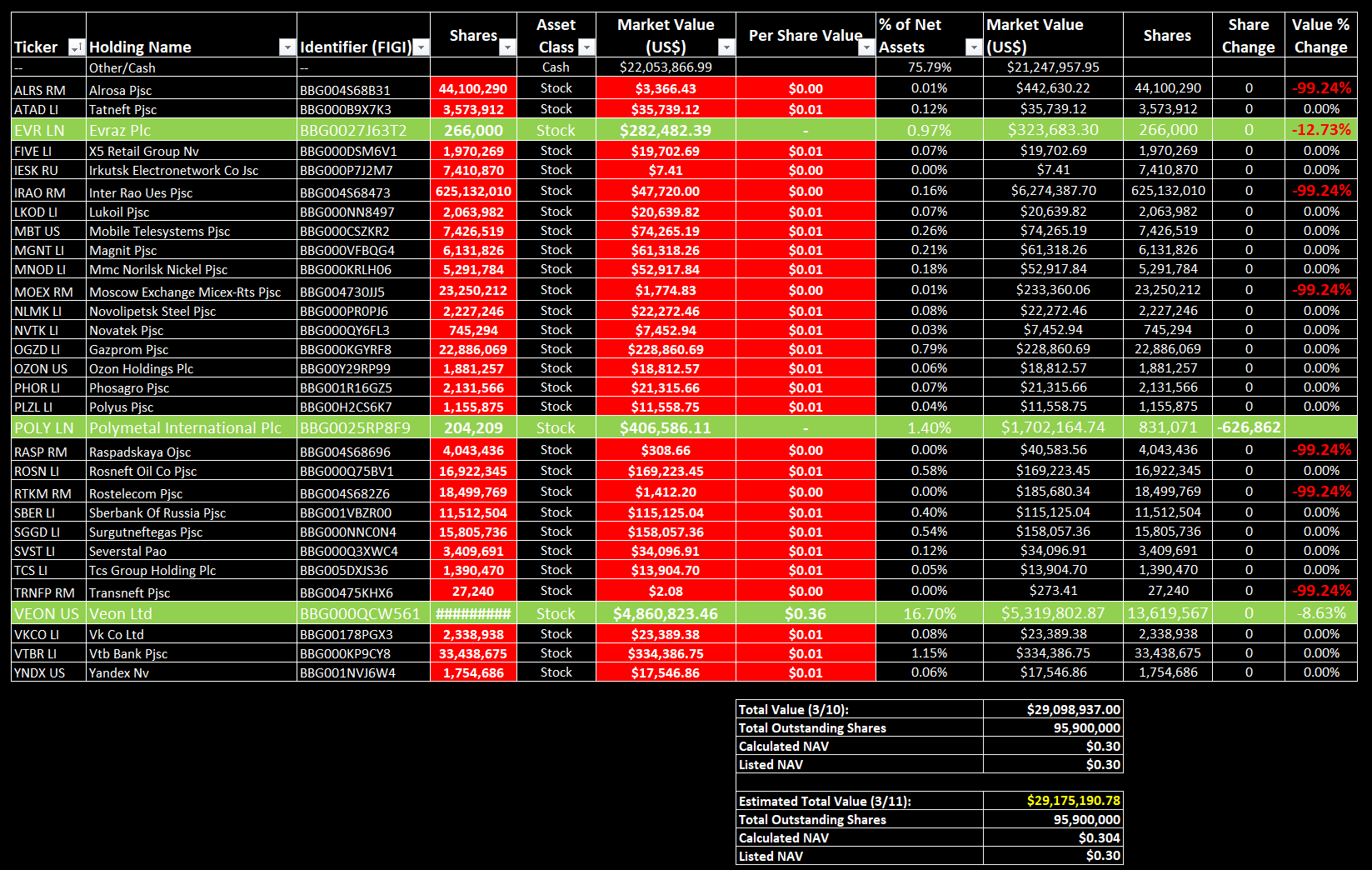Click the Lukoil Pjsc holding name cell
This screenshot has height=870, width=1372.
(192, 212)
